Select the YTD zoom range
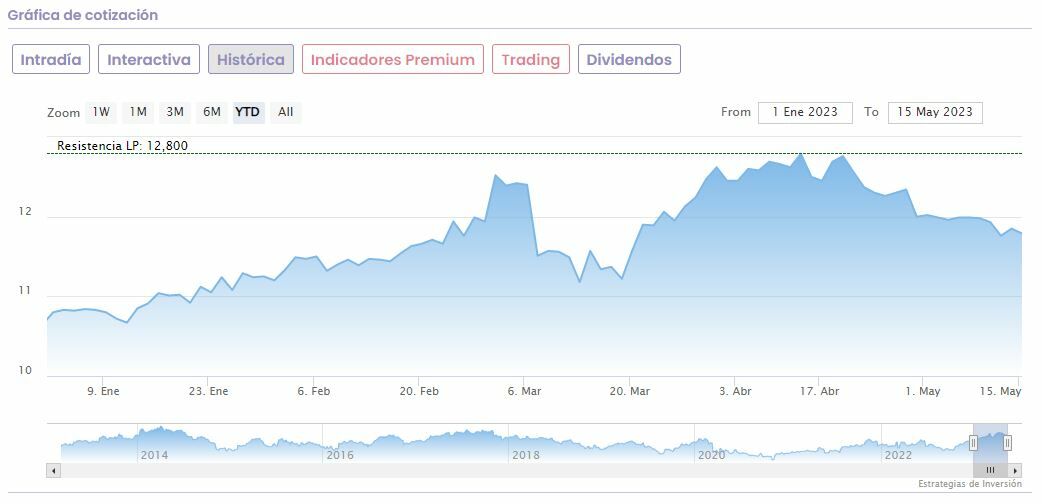 point(247,112)
